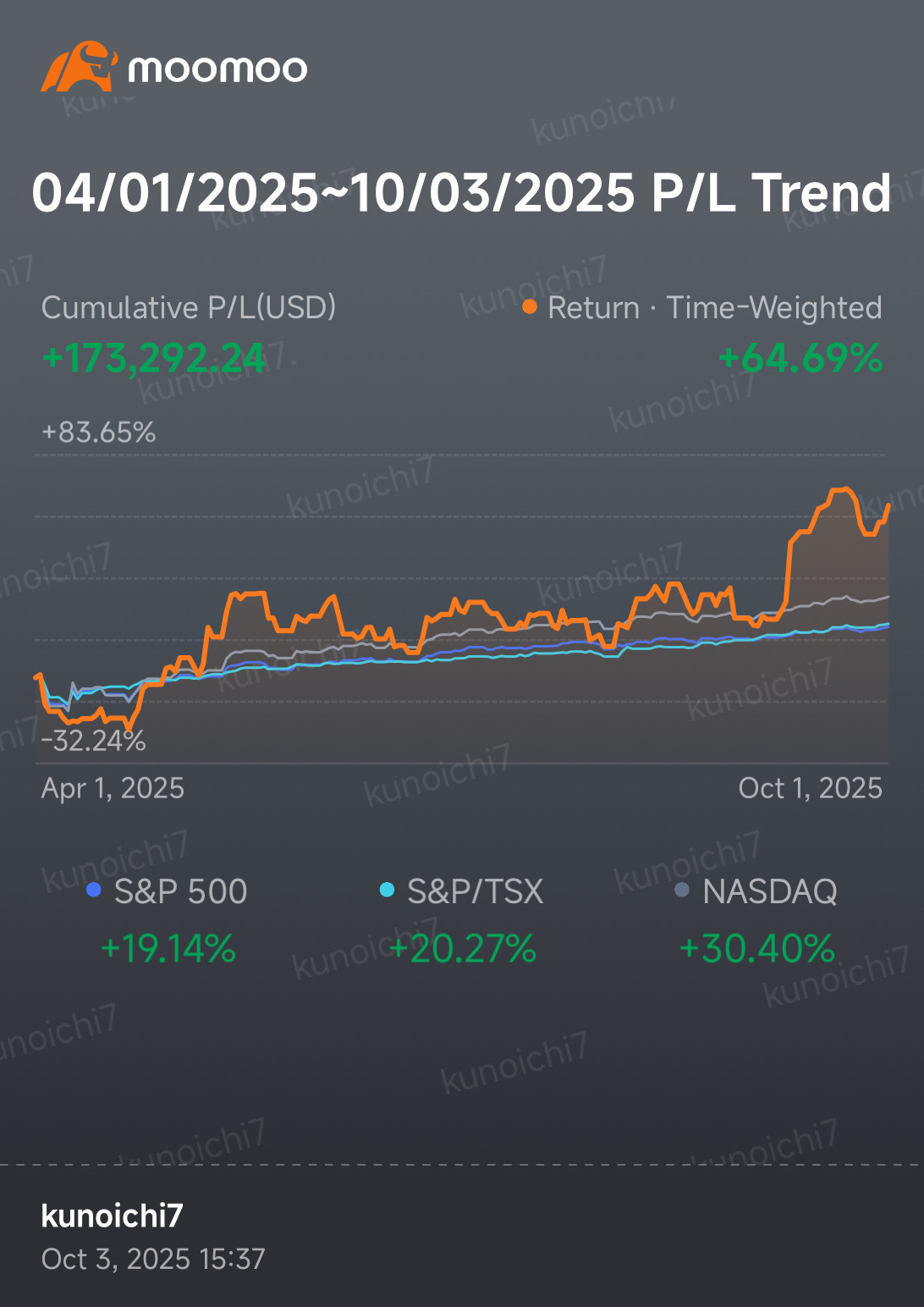This screenshot has height=1307, width=924.
Task: Toggle the S&P/TSX benchmark label
Action: [x=475, y=891]
